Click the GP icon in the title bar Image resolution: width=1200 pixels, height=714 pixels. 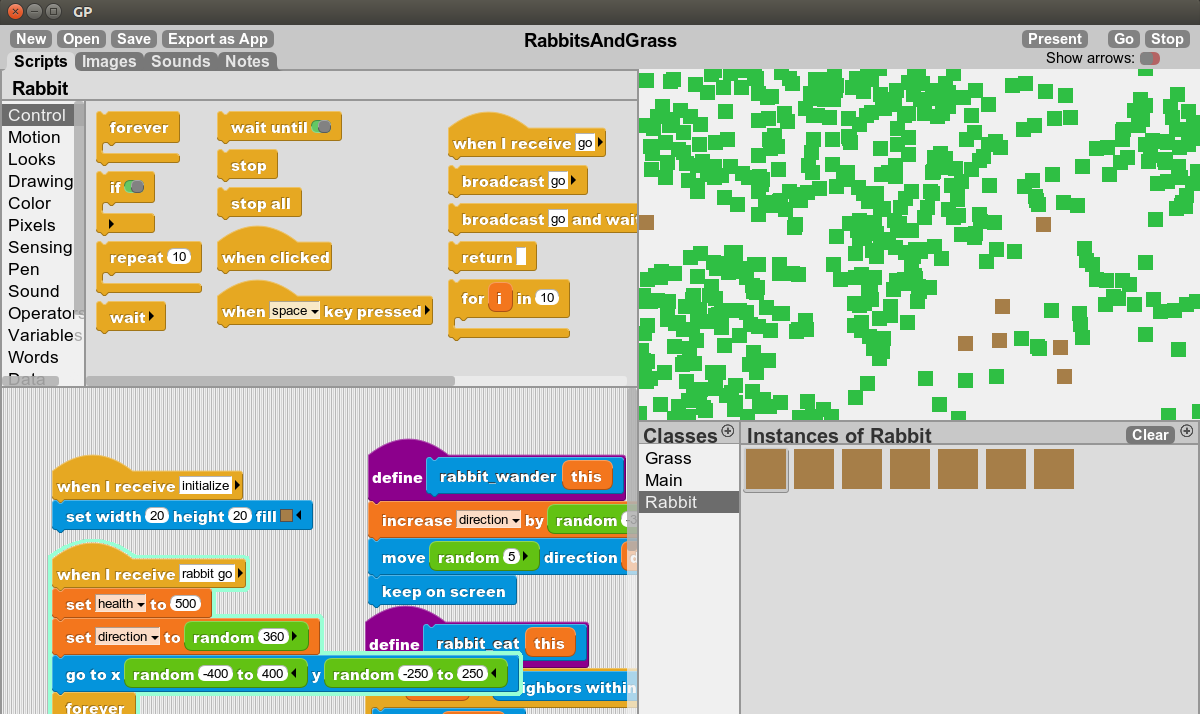83,13
